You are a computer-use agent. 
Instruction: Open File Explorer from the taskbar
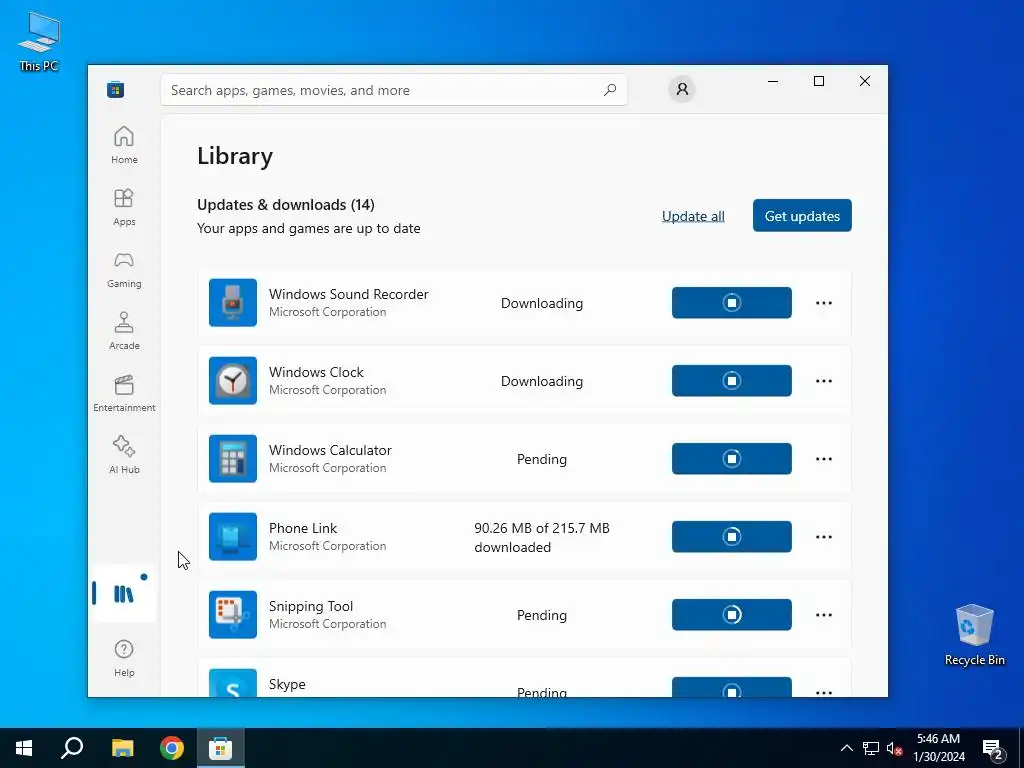point(122,748)
